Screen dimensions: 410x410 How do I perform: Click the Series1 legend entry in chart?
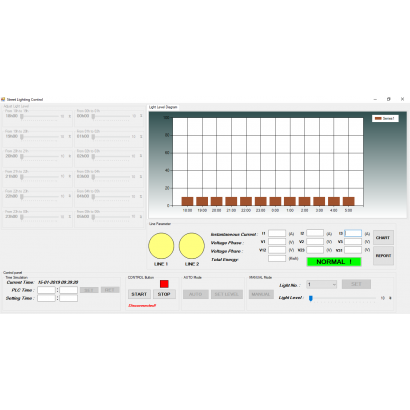(x=385, y=118)
